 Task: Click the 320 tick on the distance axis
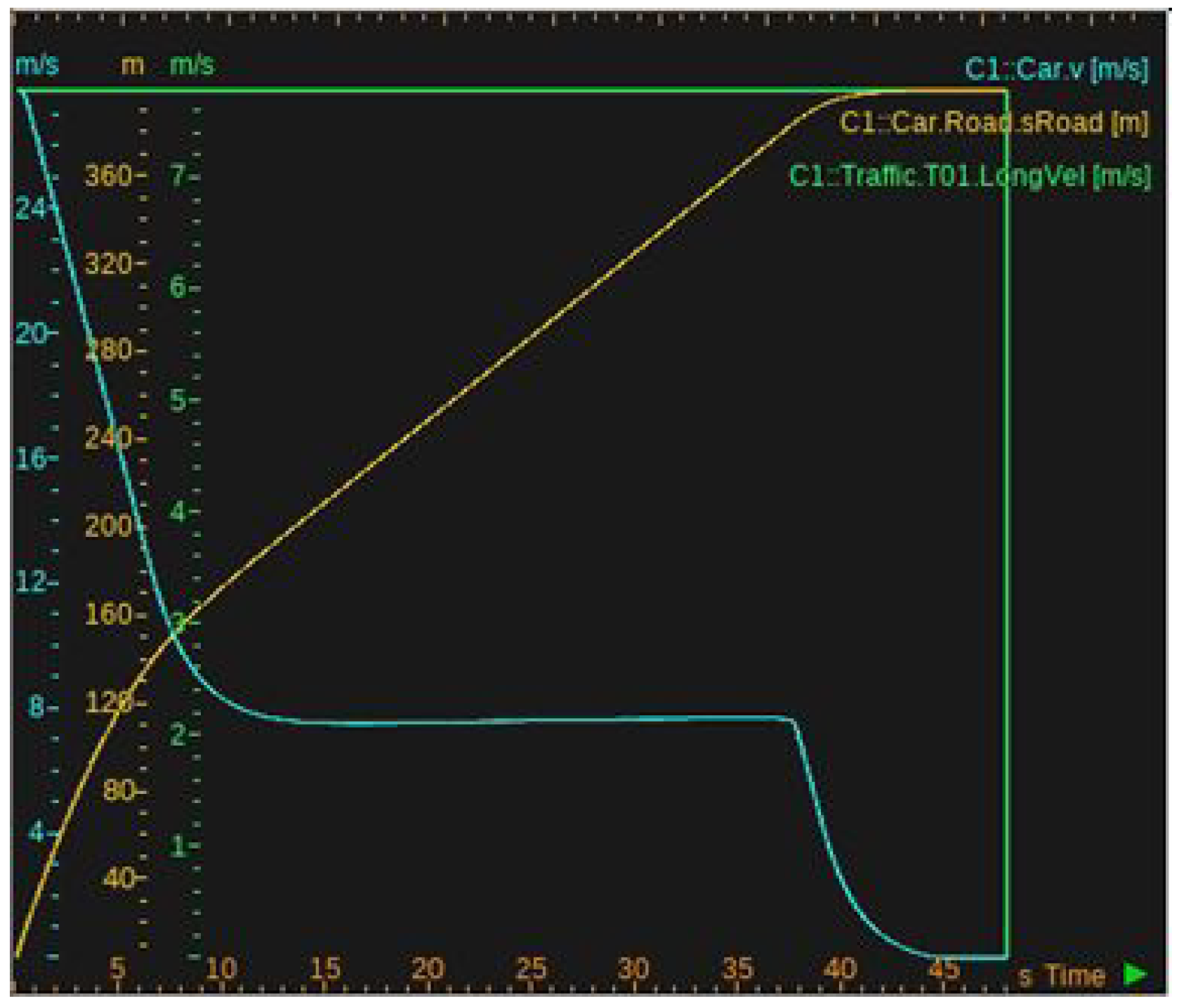108,265
